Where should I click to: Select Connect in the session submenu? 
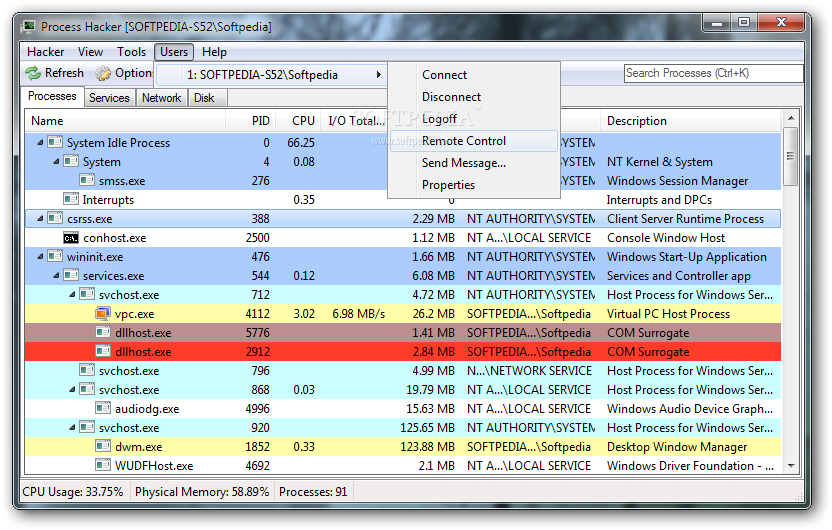(x=474, y=75)
